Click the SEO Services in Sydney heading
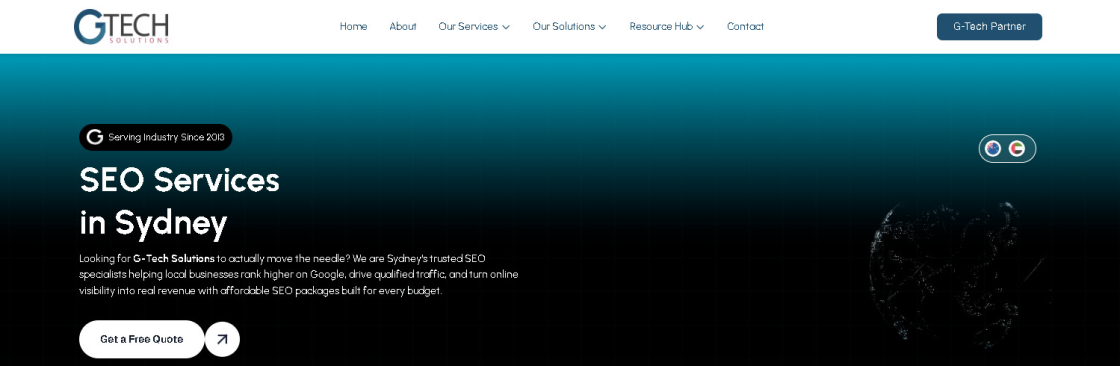Image resolution: width=1120 pixels, height=366 pixels. pyautogui.click(x=179, y=202)
